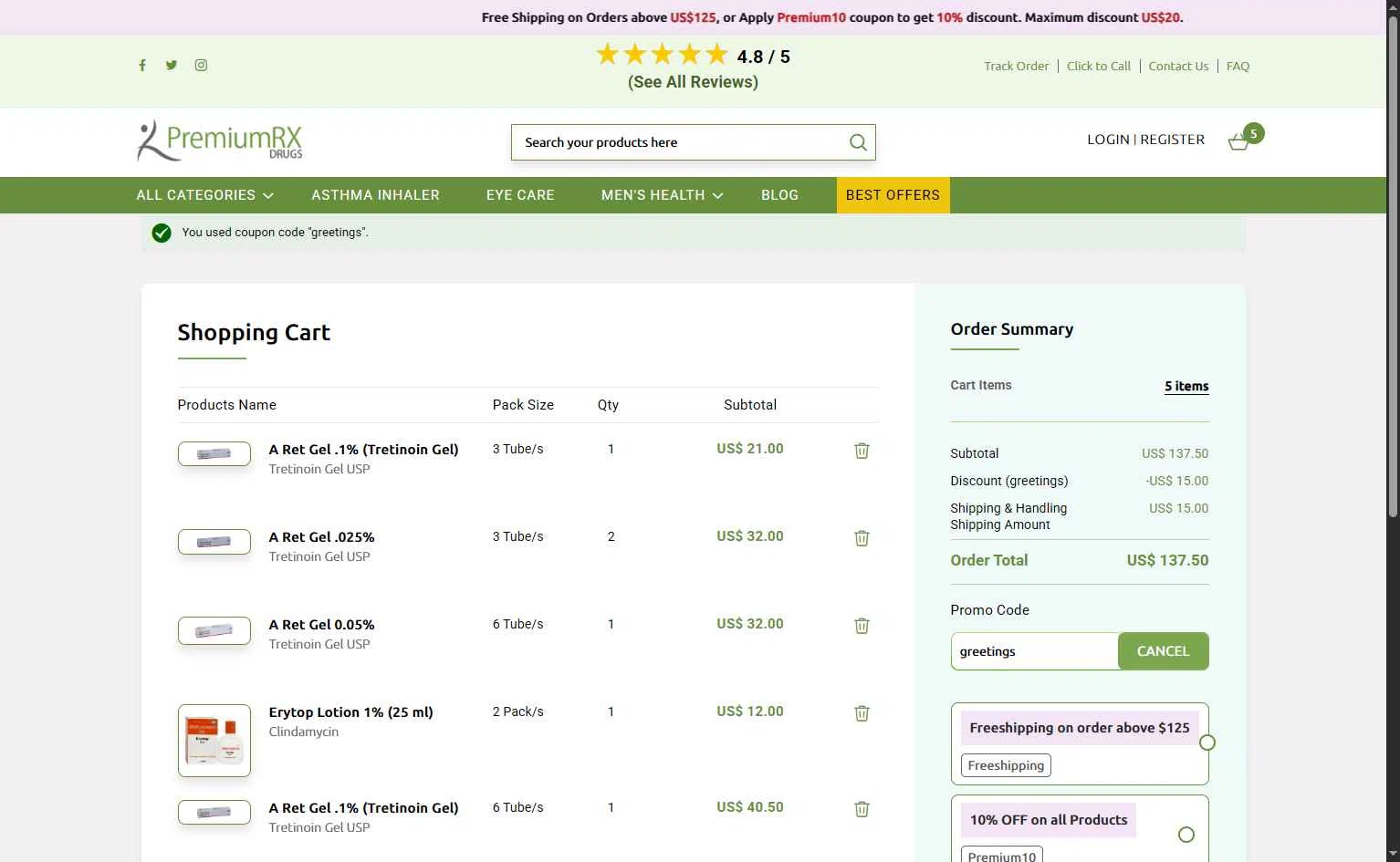Viewport: 1400px width, 862px height.
Task: Open the Asthma Inhaler menu
Action: click(375, 195)
